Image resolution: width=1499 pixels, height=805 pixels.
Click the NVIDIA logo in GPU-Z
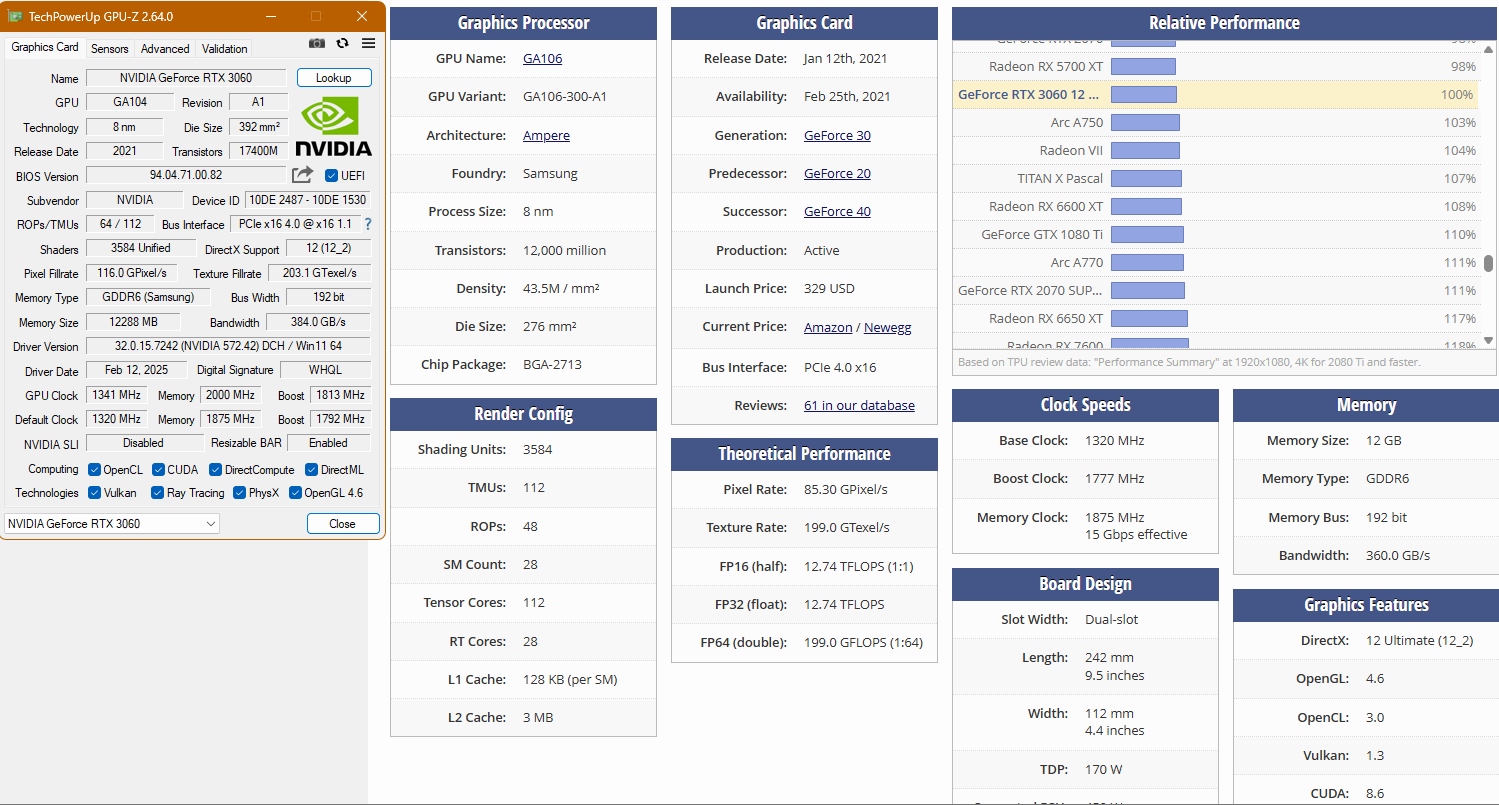[333, 127]
